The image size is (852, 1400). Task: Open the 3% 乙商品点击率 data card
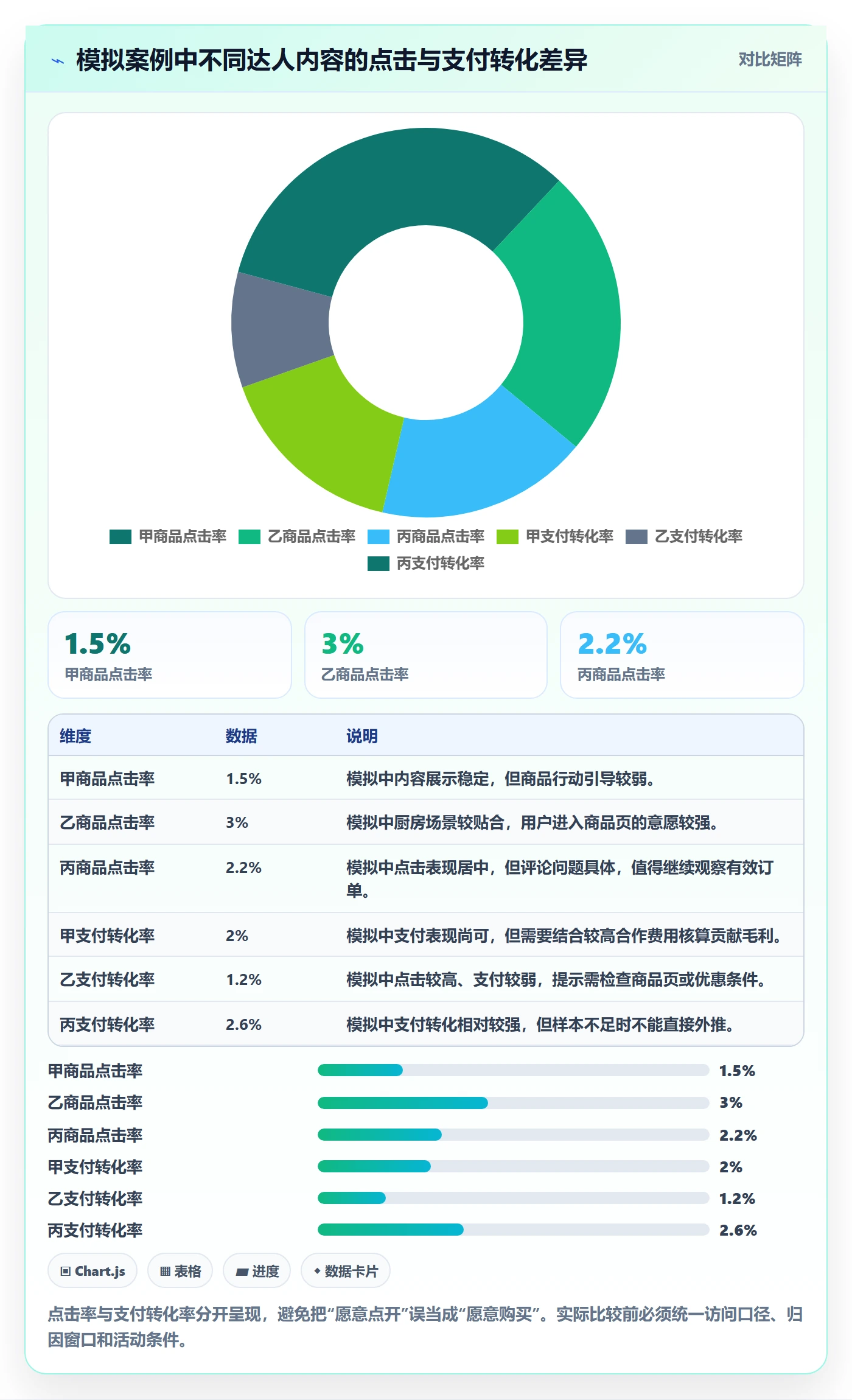coord(426,655)
